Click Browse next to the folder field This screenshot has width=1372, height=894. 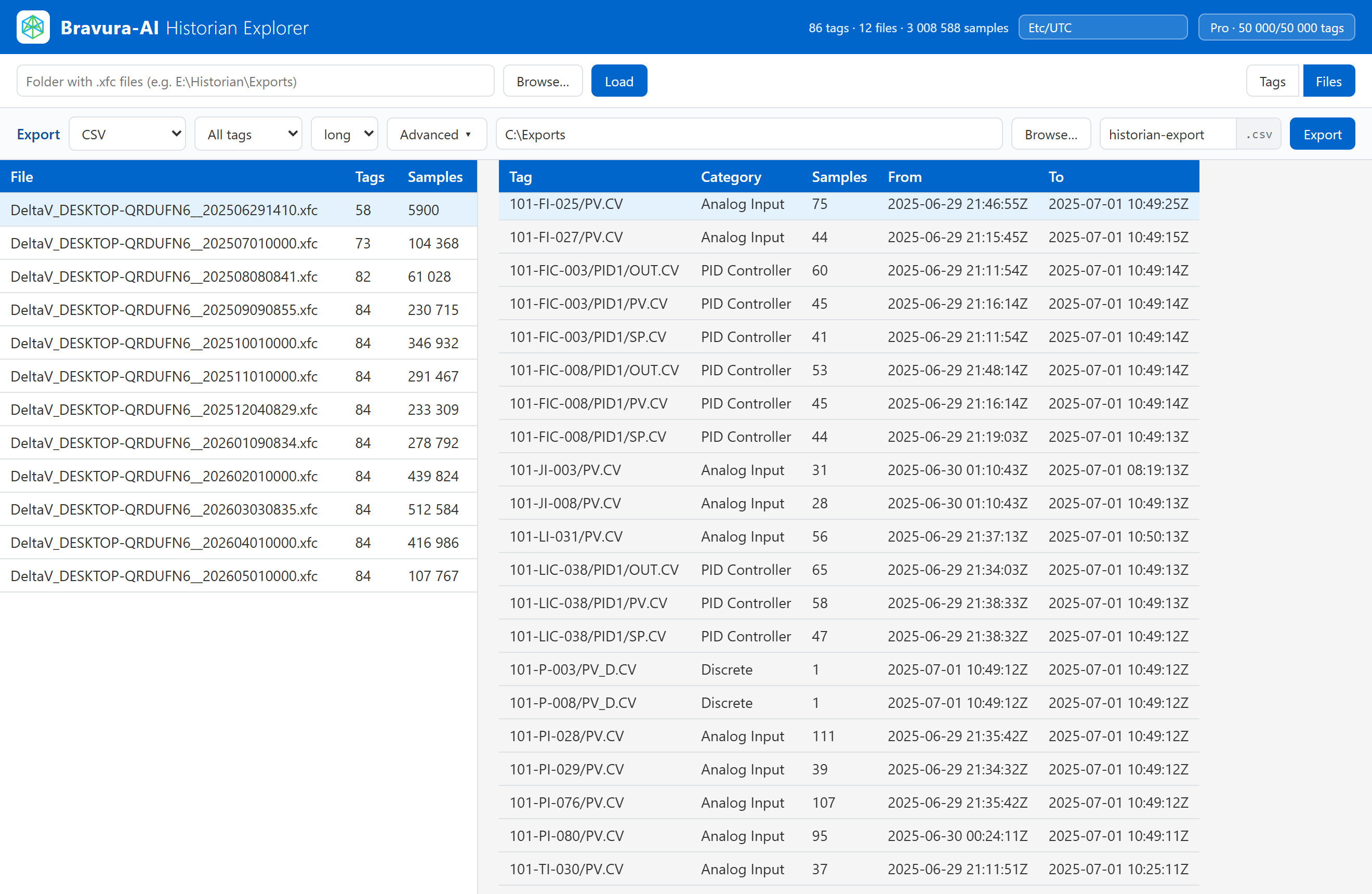(x=542, y=81)
